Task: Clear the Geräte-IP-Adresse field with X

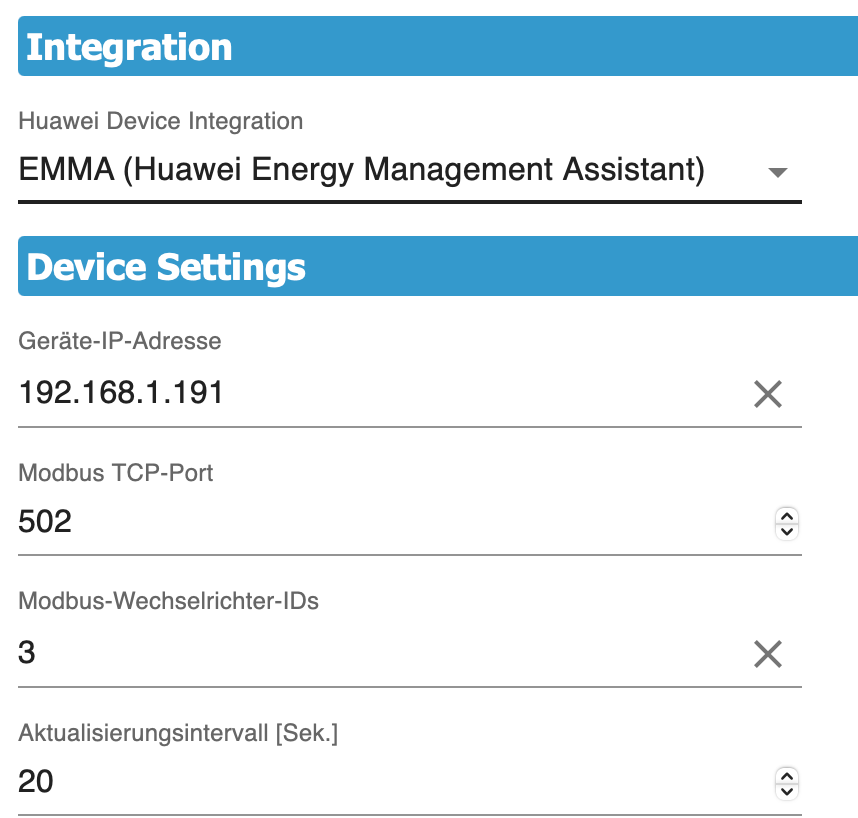Action: (x=767, y=394)
